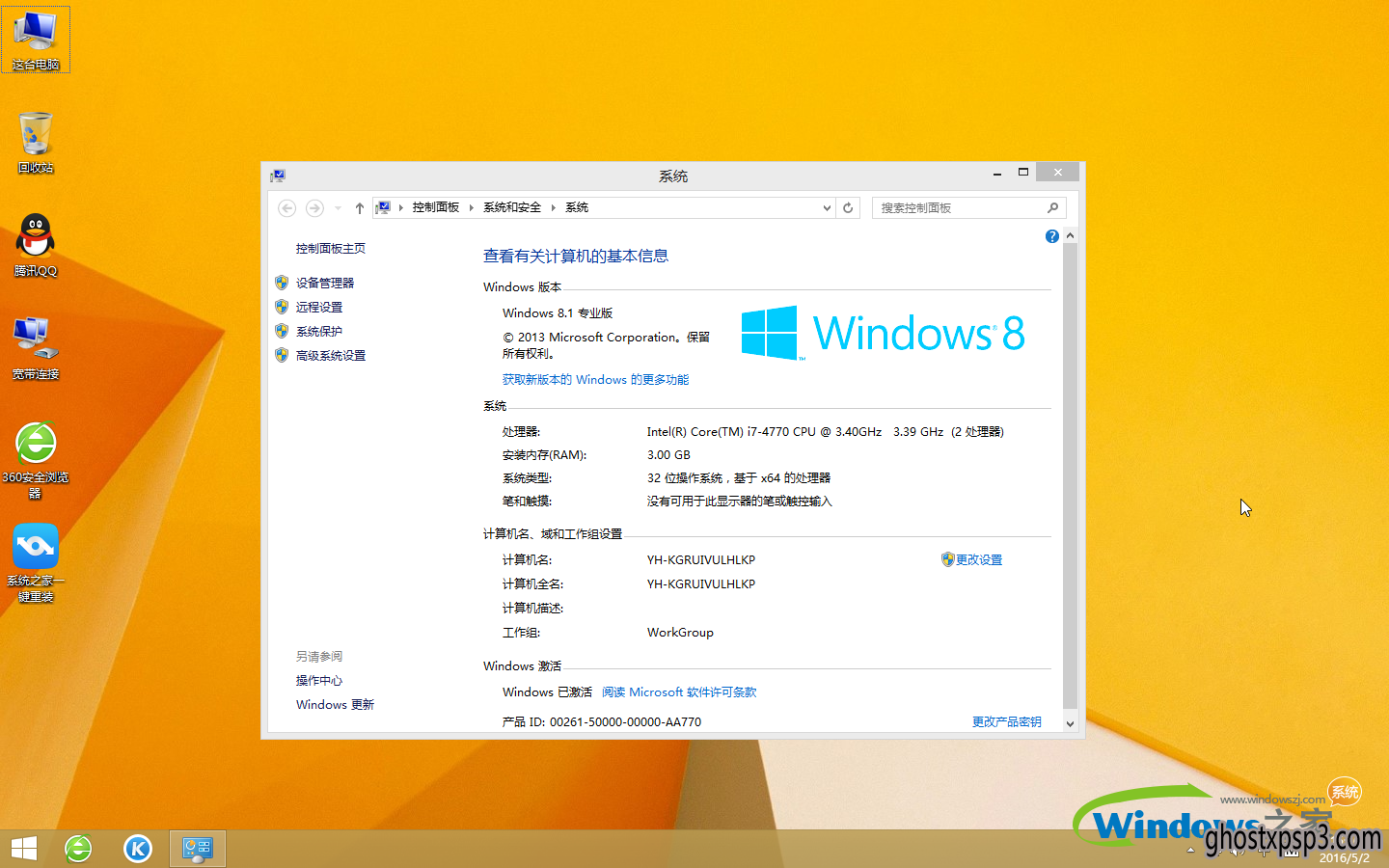
Task: Open the 回收站 recycle bin icon
Action: 36,142
